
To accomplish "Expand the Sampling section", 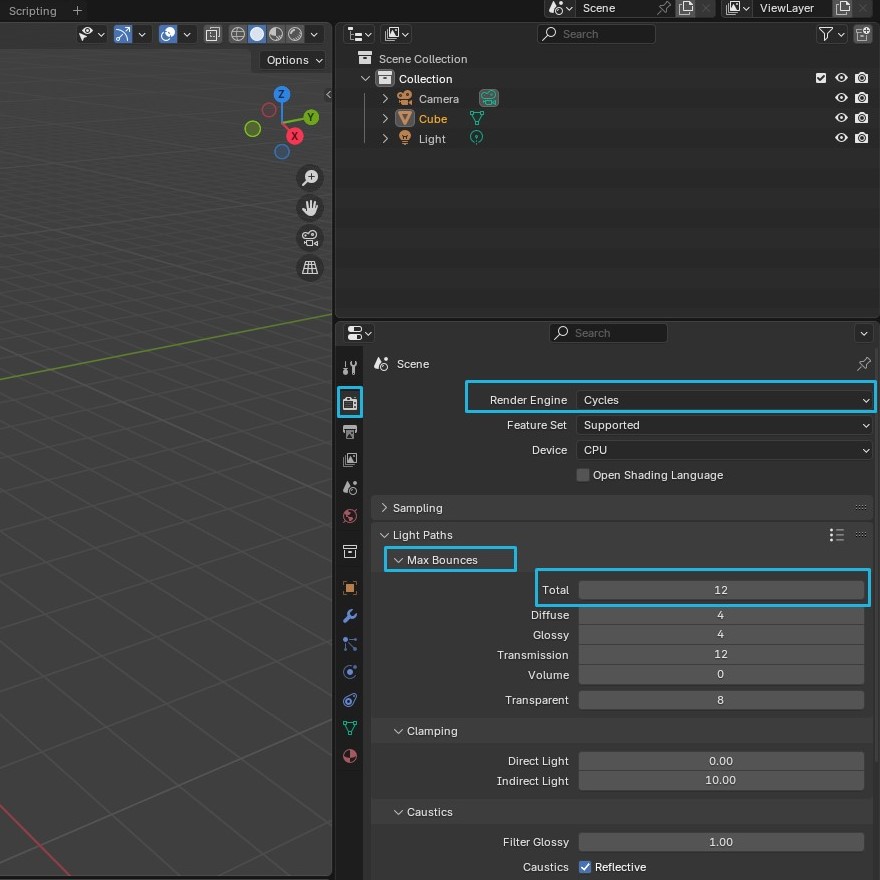I will click(420, 508).
